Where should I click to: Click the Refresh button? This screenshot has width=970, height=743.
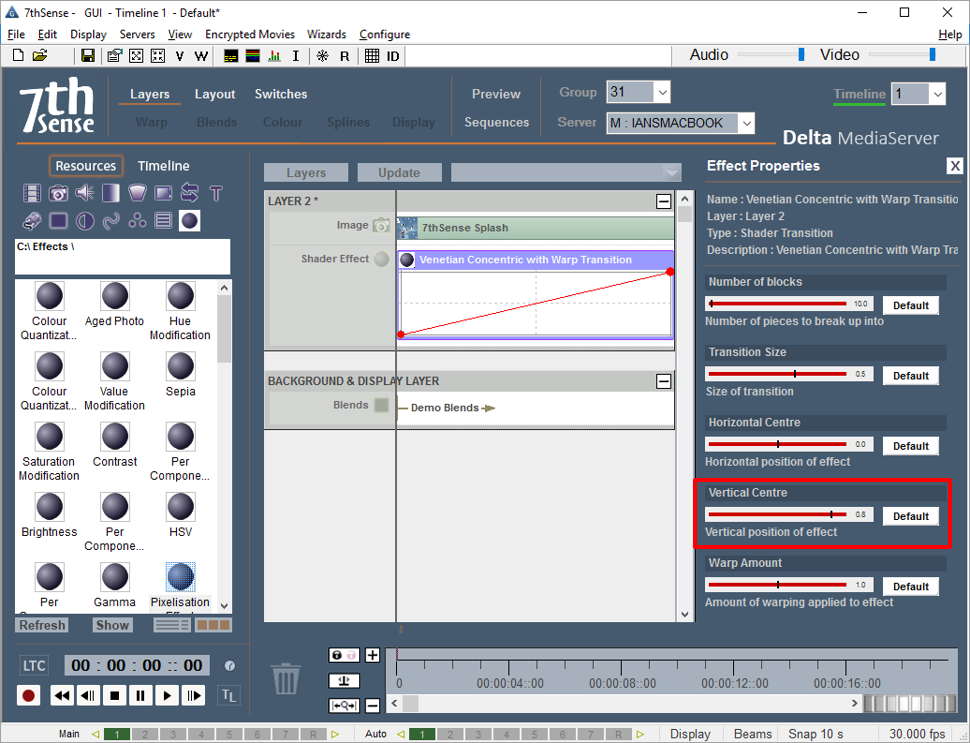click(x=42, y=625)
